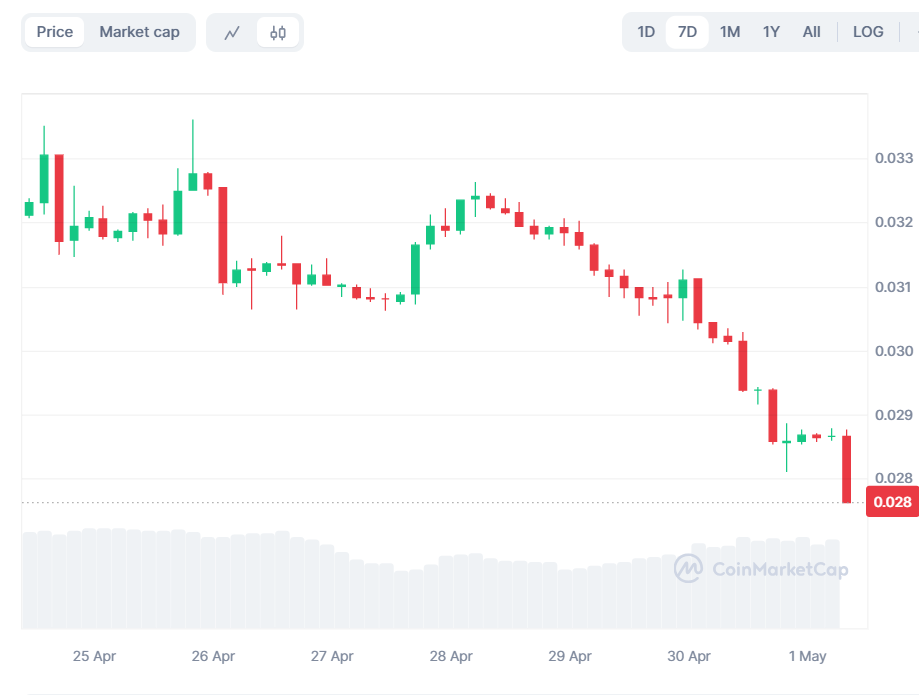Screen dimensions: 919x695
Task: Switch to the line chart view
Action: (232, 32)
